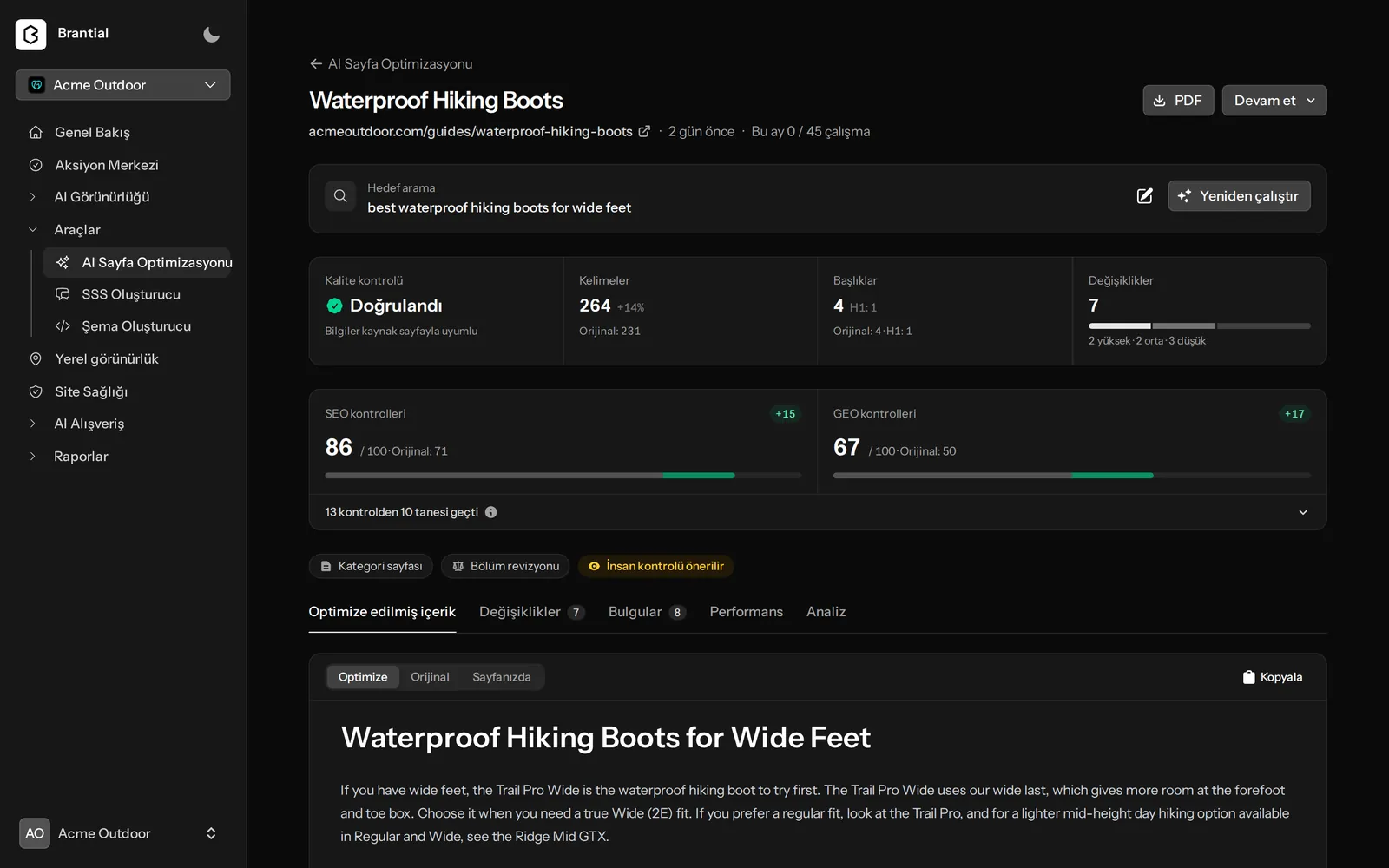Click the Brantial logo icon
The height and width of the screenshot is (868, 1389).
(30, 34)
